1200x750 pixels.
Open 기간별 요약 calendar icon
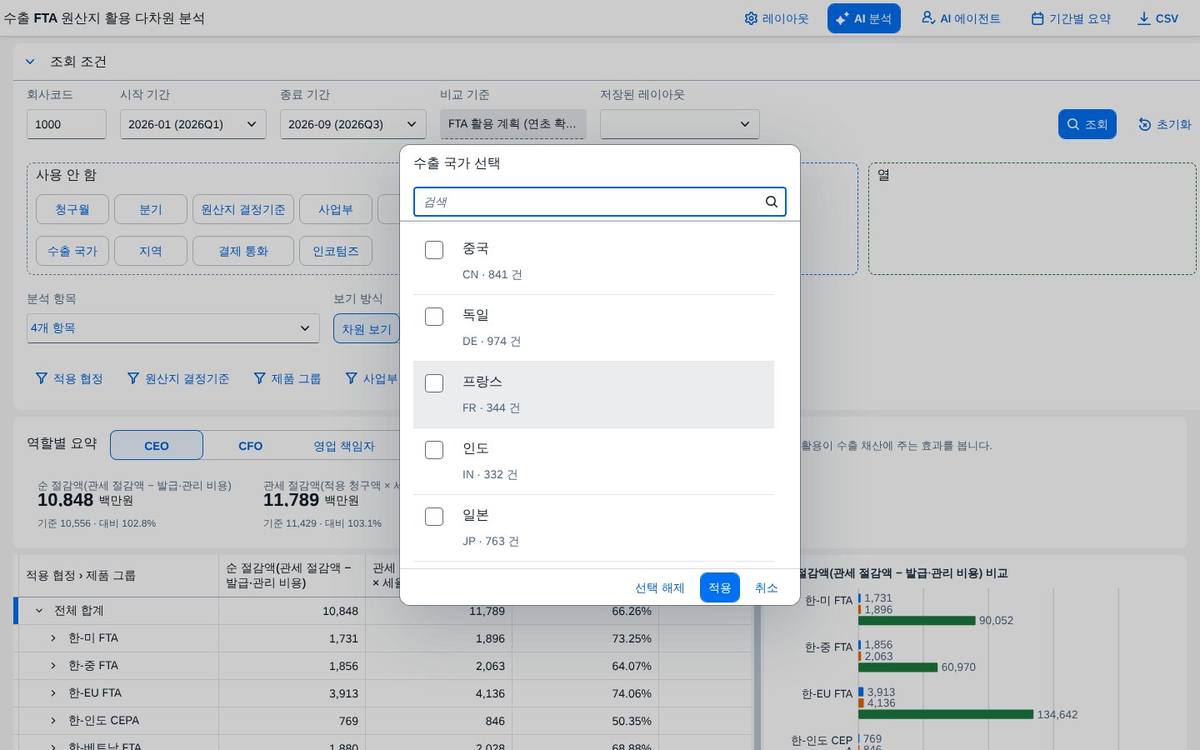[1037, 19]
